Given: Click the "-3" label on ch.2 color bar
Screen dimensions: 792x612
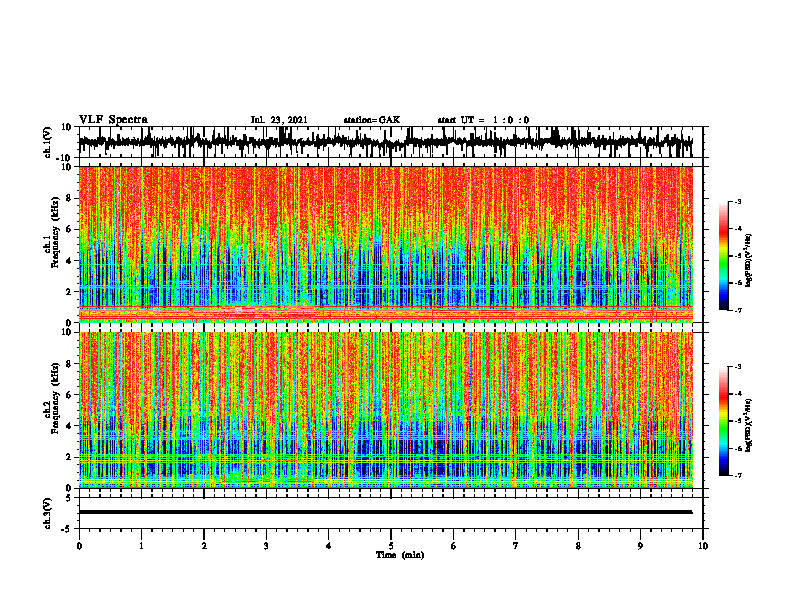Looking at the screenshot, I should pyautogui.click(x=737, y=367).
